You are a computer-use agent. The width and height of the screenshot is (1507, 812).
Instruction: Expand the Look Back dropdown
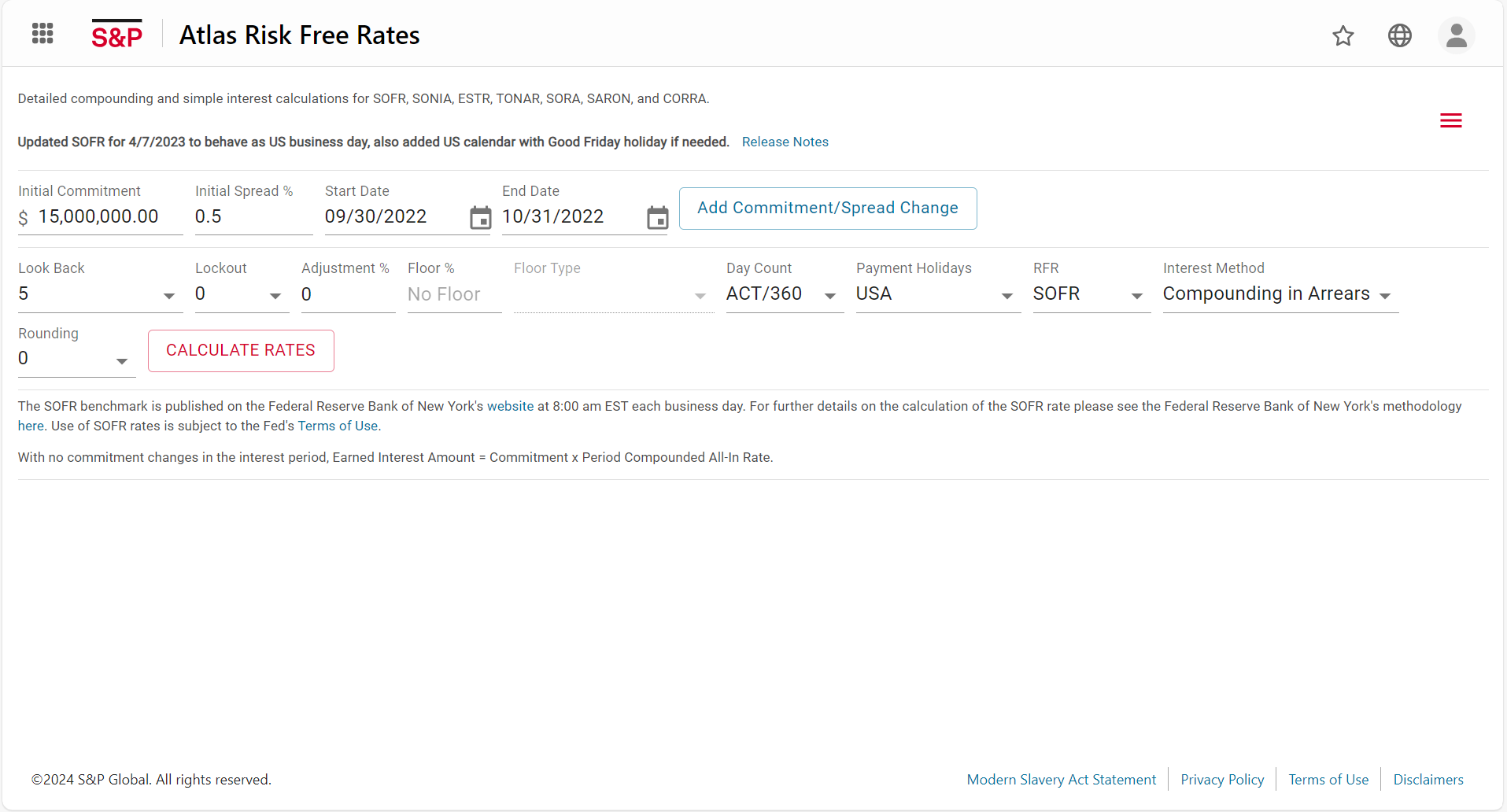(x=101, y=294)
